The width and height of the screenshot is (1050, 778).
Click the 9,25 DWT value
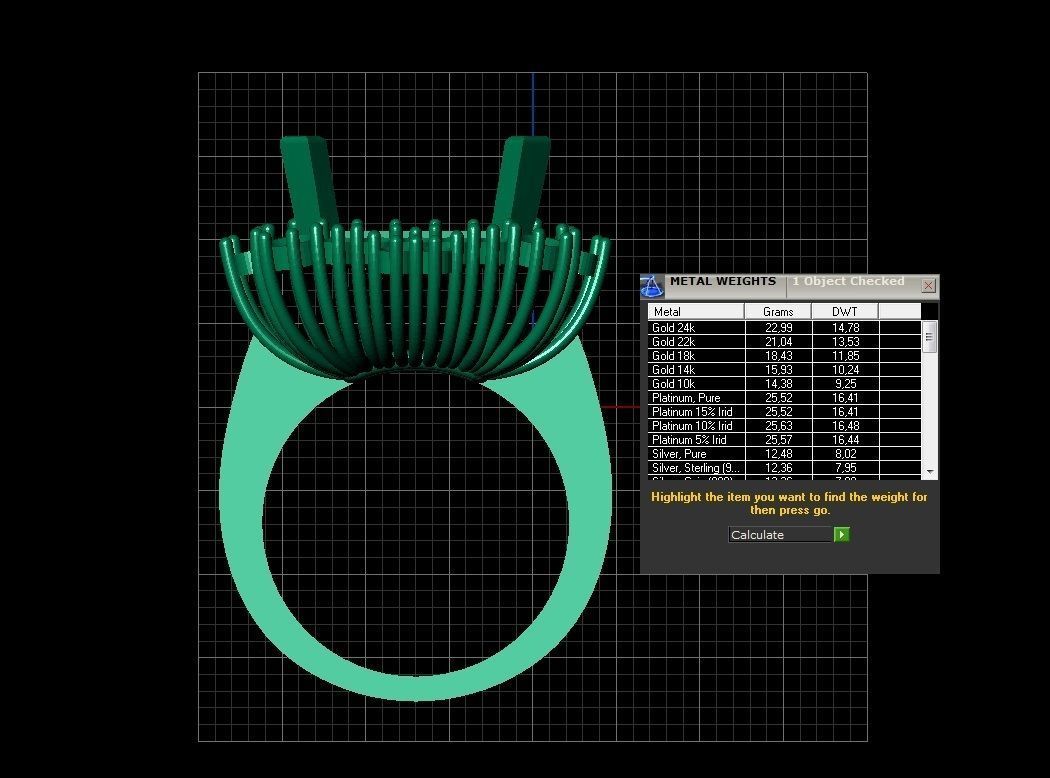[846, 384]
